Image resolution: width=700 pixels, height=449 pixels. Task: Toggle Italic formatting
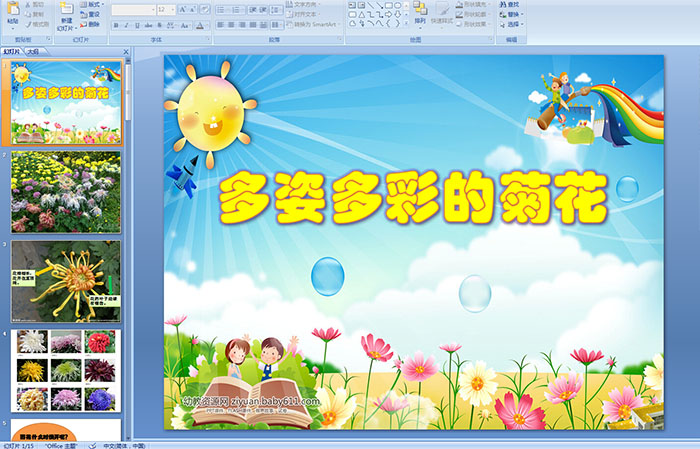(x=124, y=26)
